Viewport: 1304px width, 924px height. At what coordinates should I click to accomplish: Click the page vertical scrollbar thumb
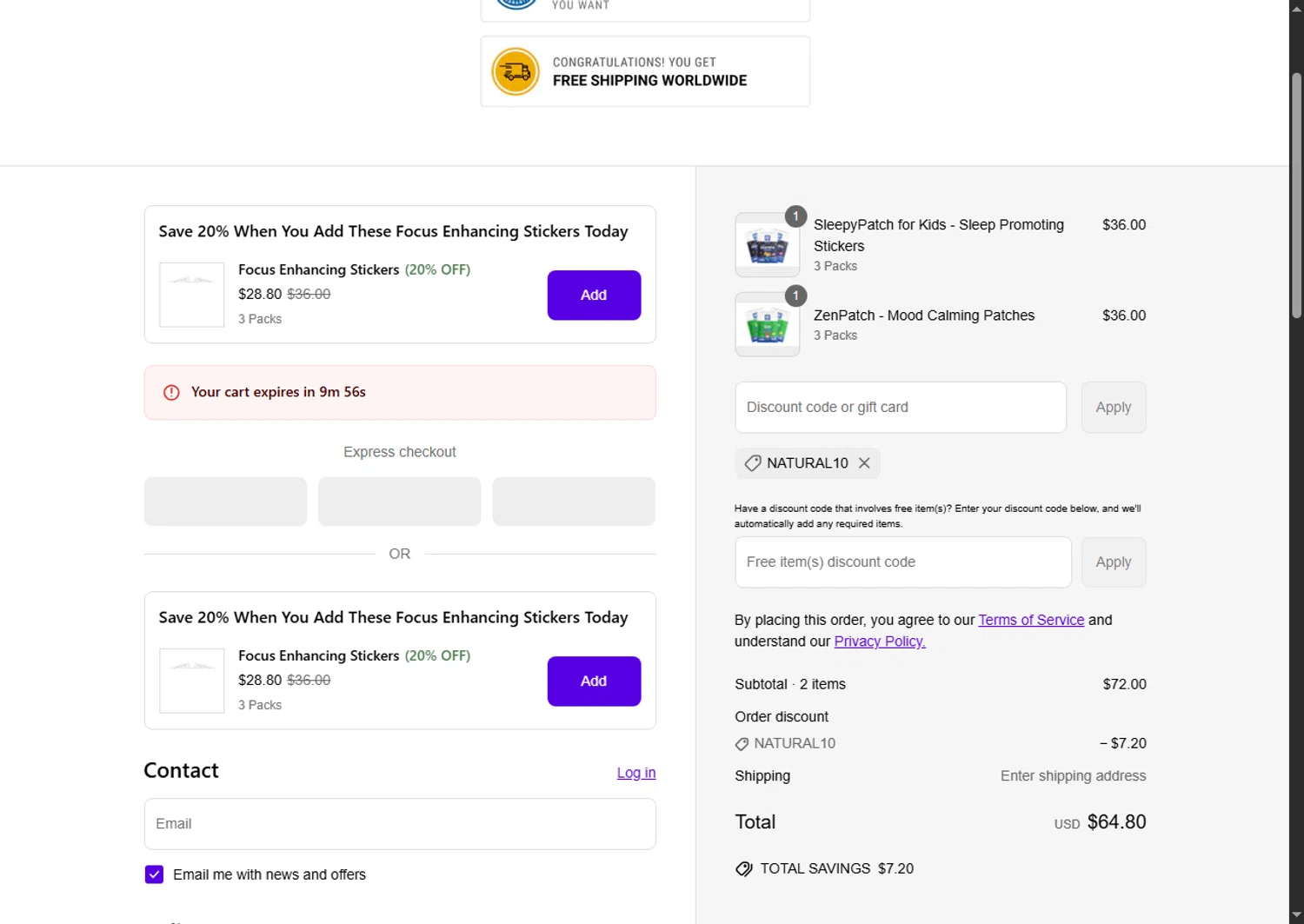point(1296,196)
